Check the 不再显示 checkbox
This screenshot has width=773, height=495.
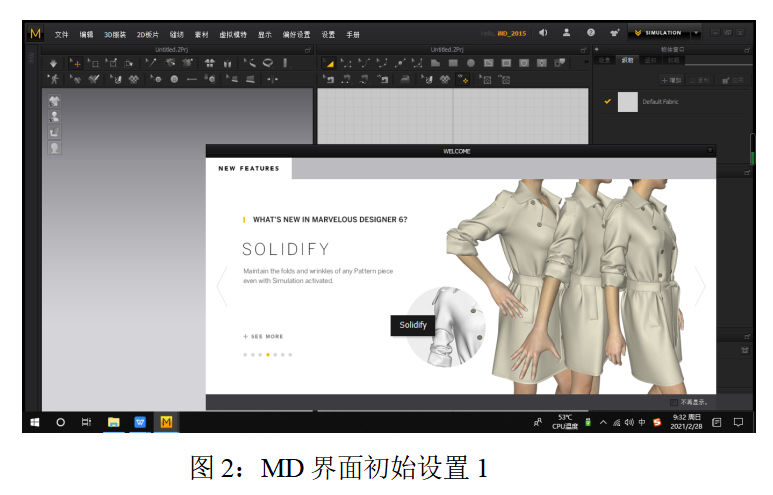(x=674, y=402)
